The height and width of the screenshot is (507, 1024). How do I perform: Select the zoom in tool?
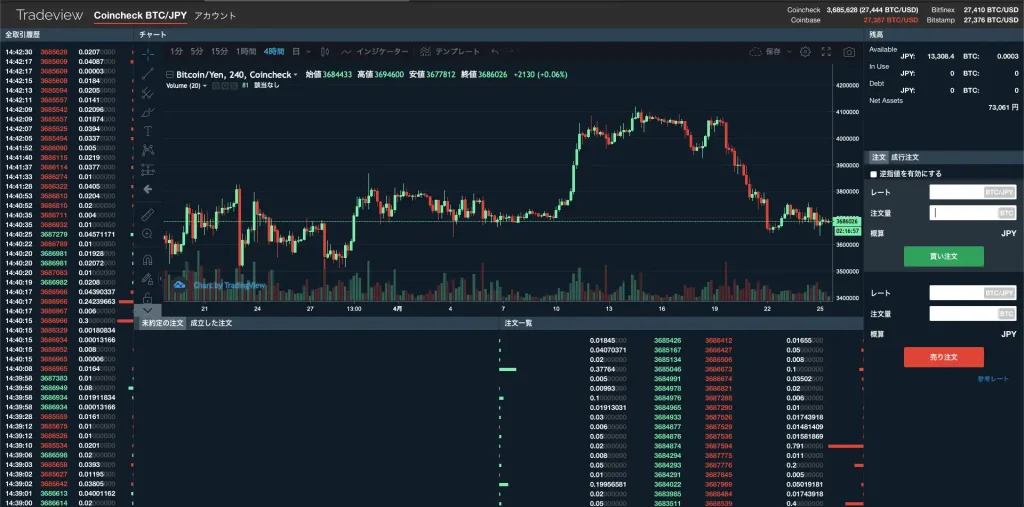tap(148, 233)
